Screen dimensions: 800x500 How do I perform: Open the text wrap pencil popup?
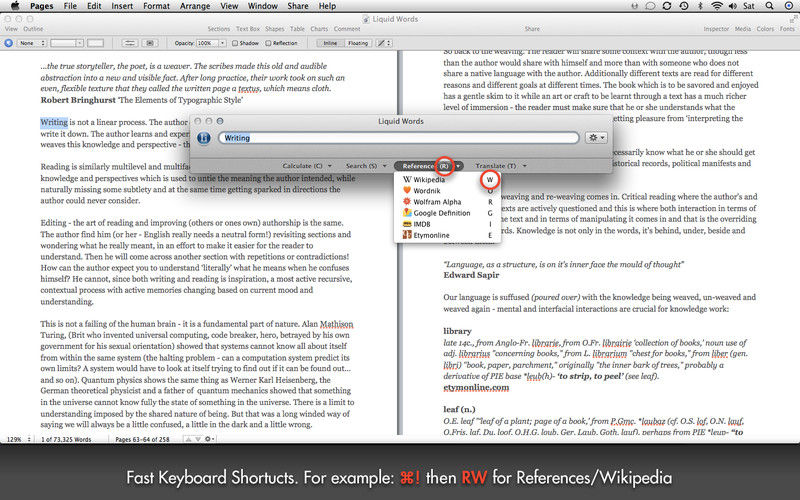(384, 43)
